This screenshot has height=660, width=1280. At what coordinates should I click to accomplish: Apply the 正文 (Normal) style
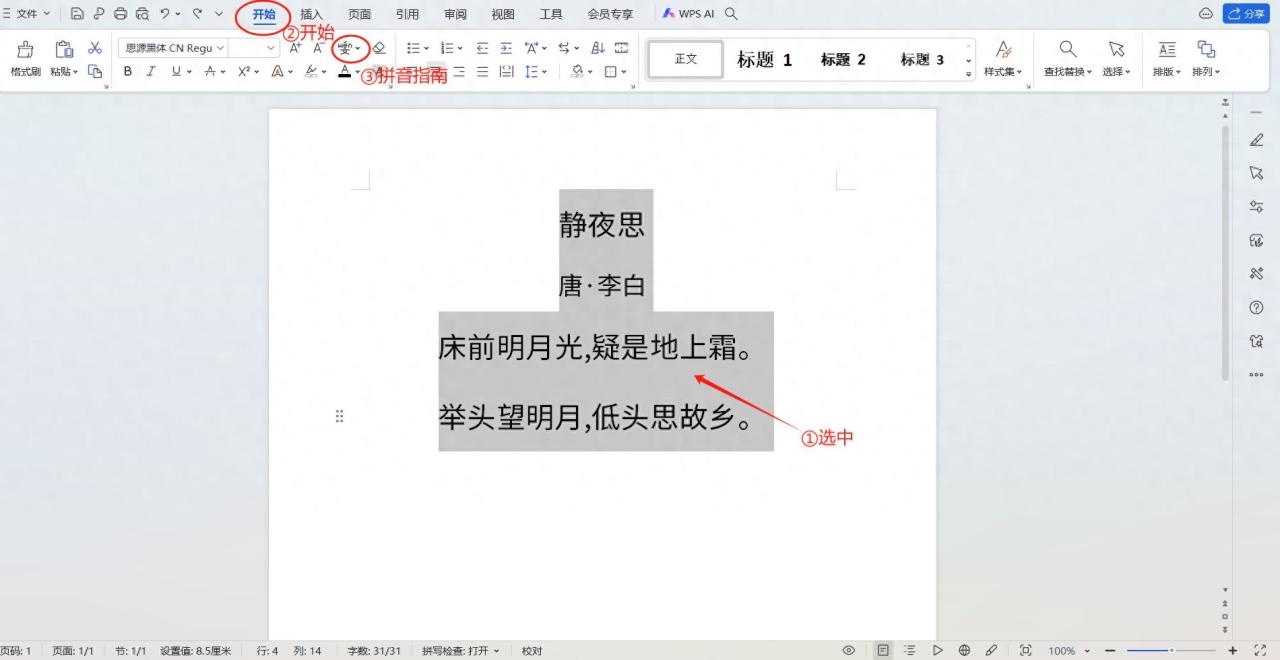686,60
